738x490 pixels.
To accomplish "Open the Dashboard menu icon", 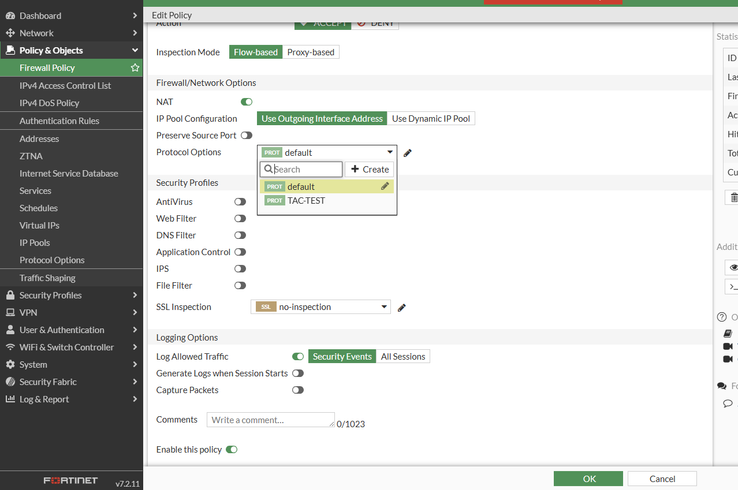I will pos(10,16).
